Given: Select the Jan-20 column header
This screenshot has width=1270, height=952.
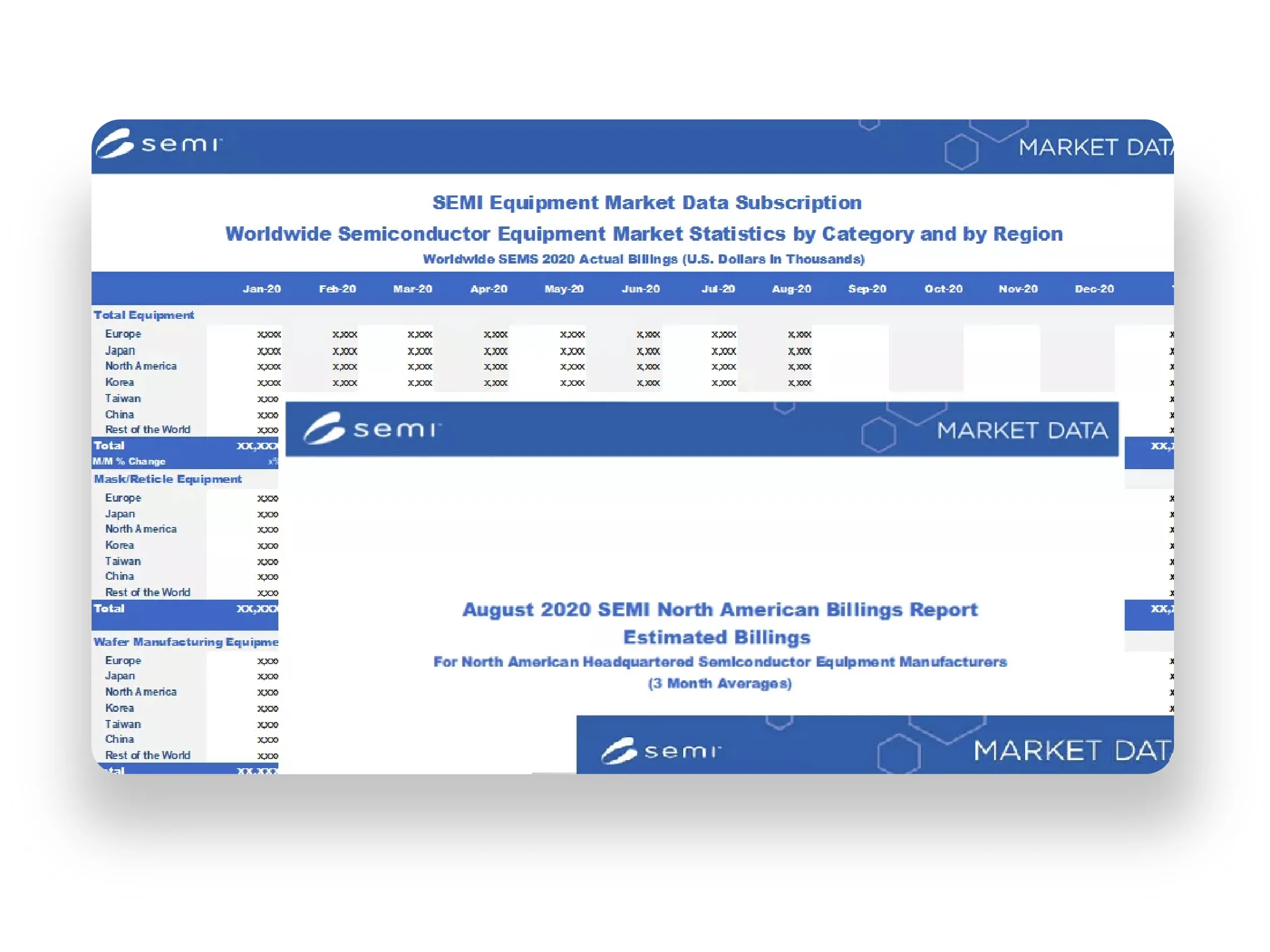Looking at the screenshot, I should [262, 289].
